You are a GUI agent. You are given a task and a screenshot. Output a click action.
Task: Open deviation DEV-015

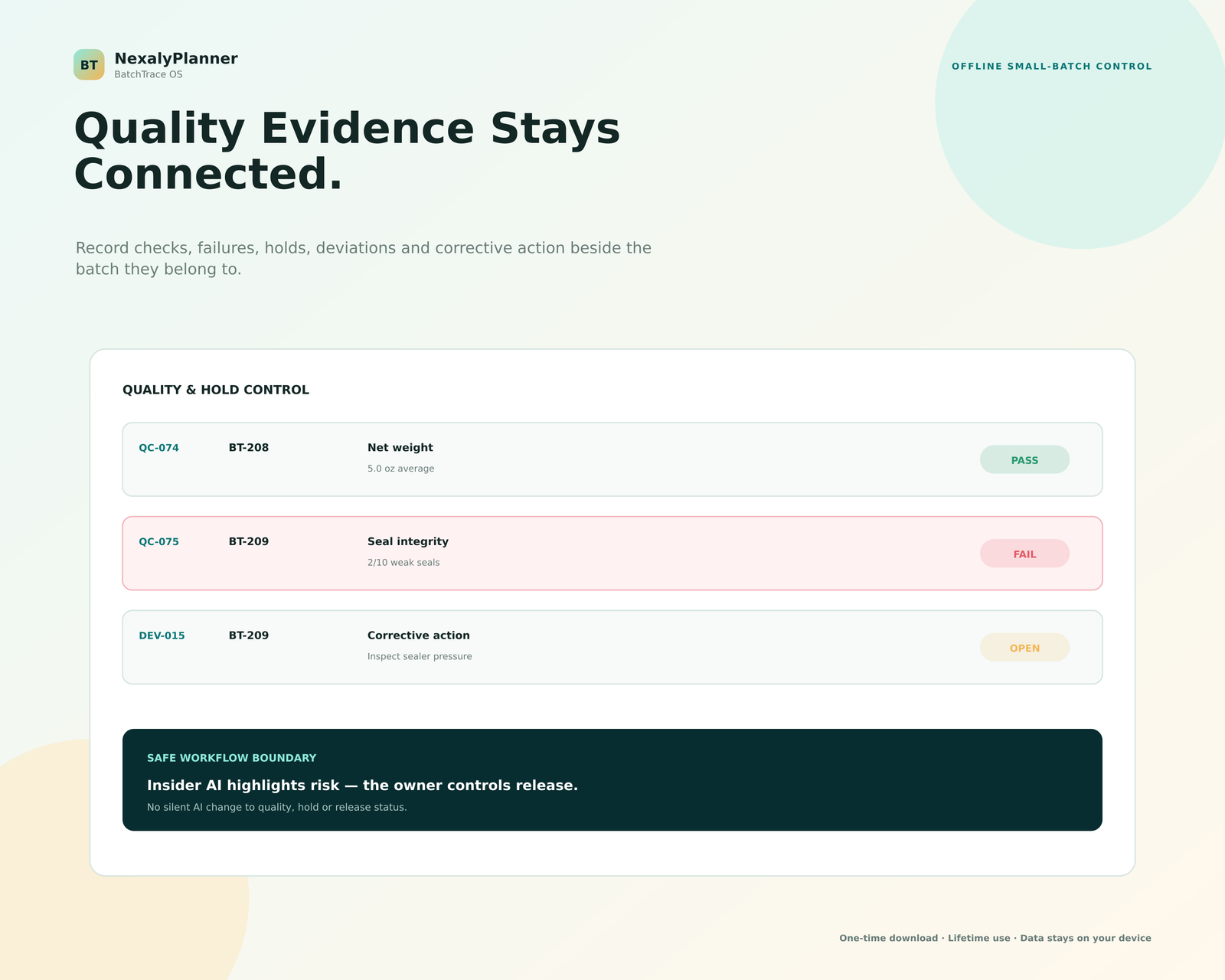162,635
